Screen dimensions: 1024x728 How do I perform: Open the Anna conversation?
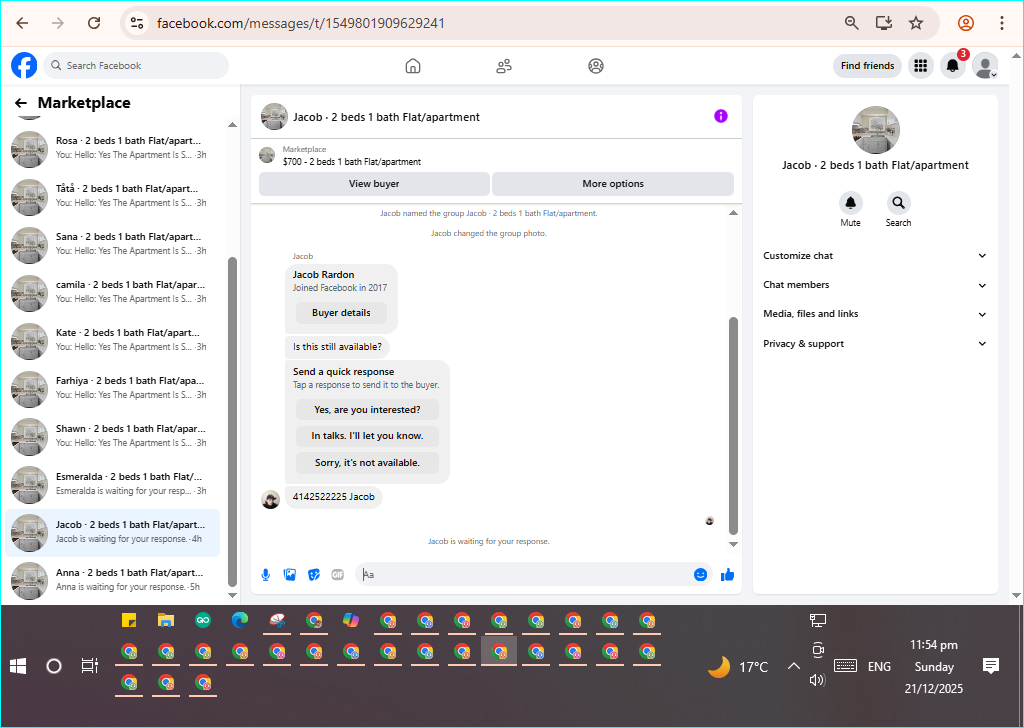click(x=112, y=580)
